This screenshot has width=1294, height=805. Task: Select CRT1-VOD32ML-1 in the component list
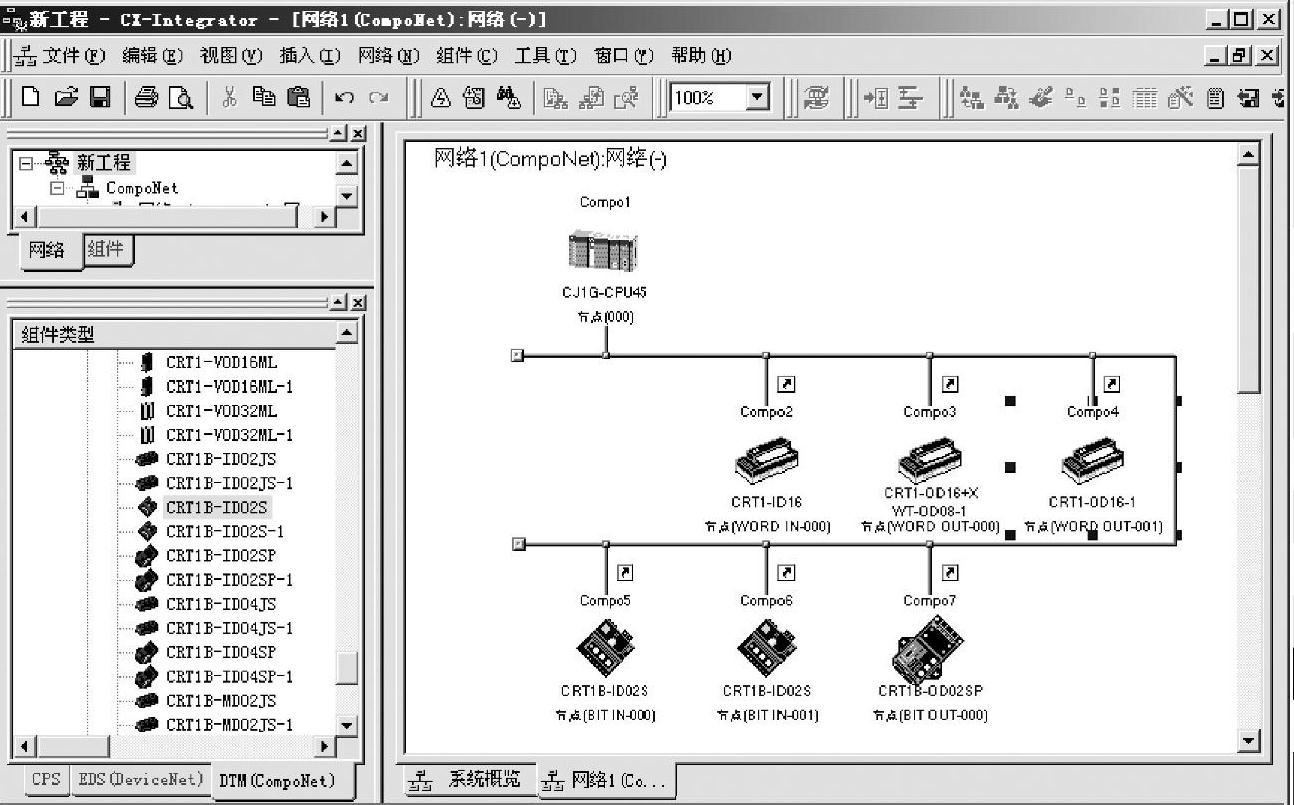tap(229, 435)
